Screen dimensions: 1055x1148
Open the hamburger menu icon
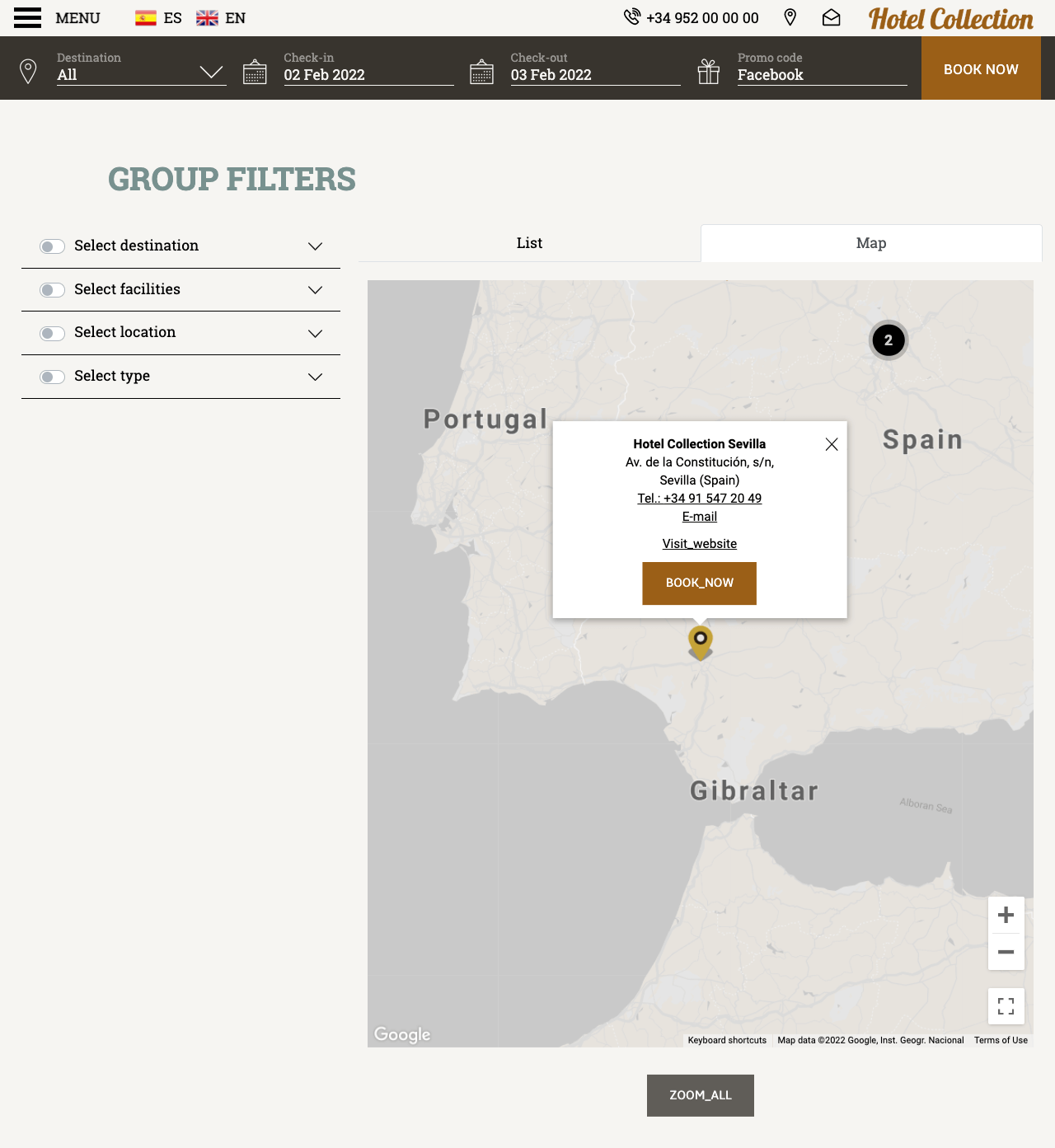(27, 18)
